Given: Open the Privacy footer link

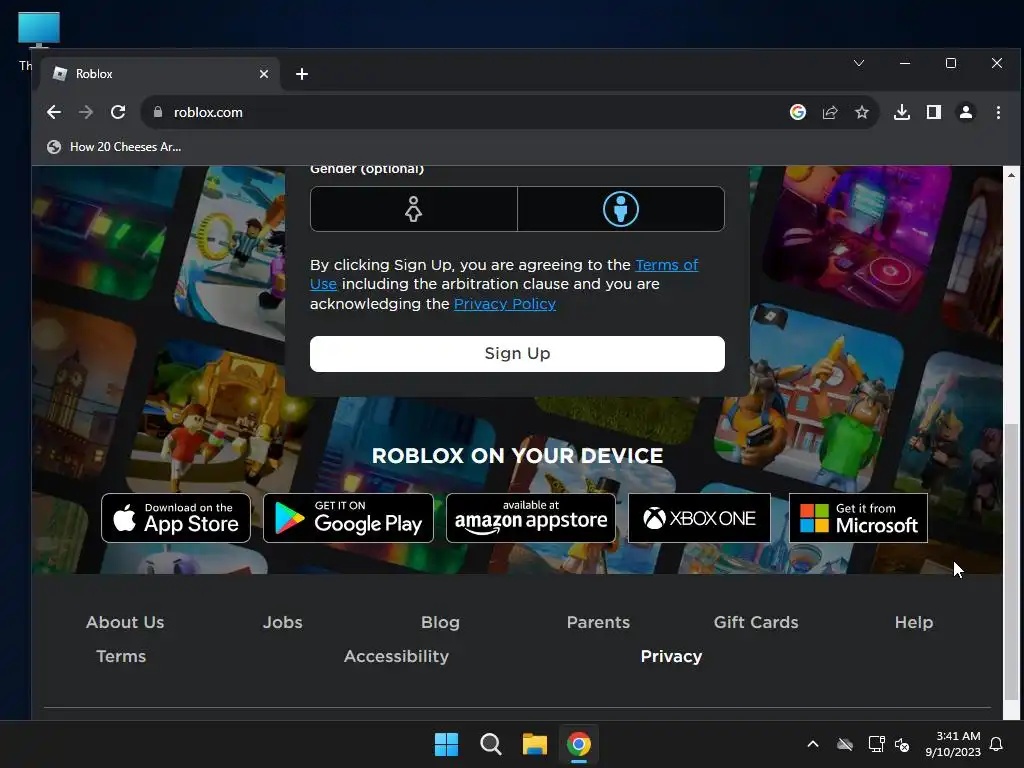Looking at the screenshot, I should 671,656.
